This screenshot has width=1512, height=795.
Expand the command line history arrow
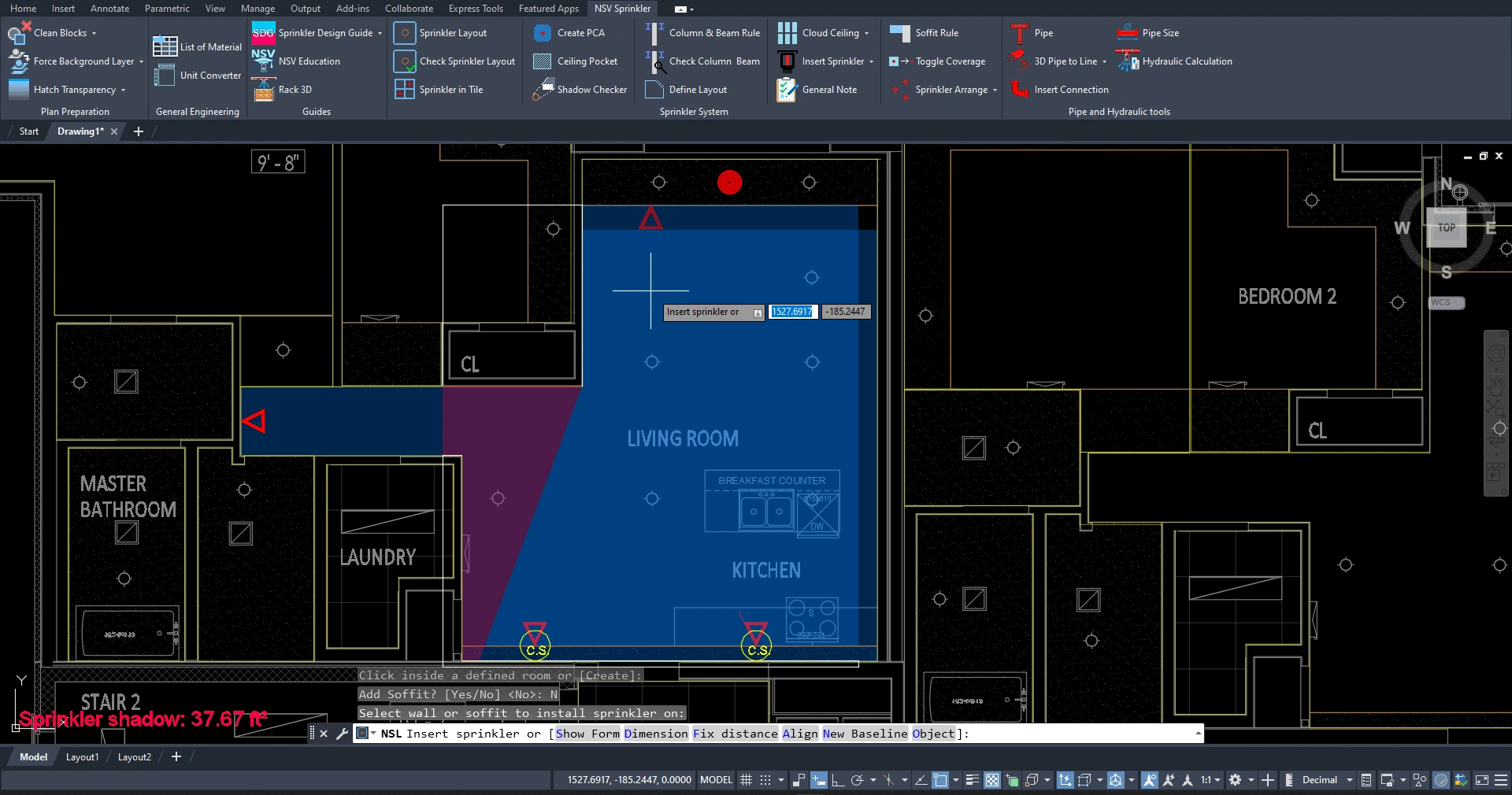click(1198, 734)
